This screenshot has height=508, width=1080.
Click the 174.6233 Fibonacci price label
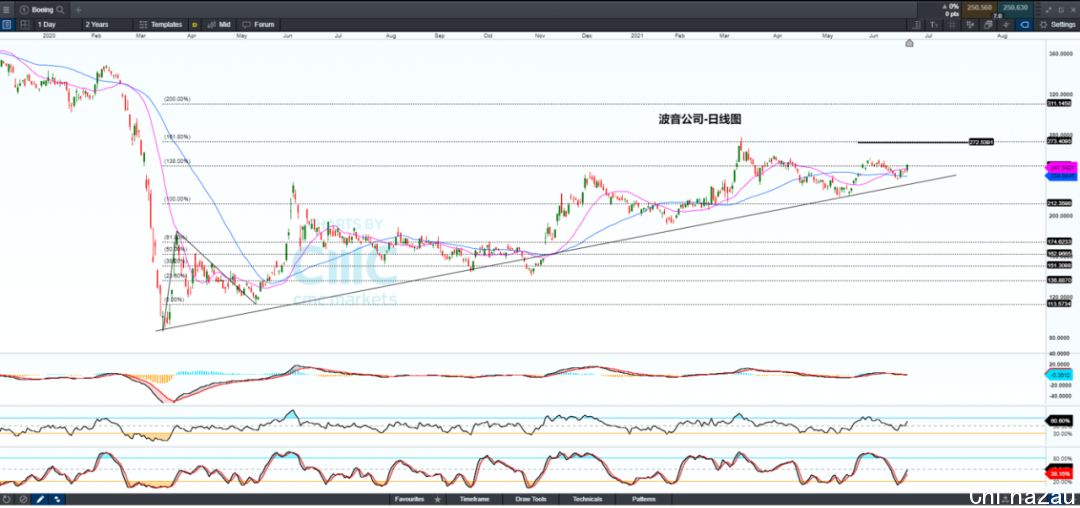[1059, 242]
